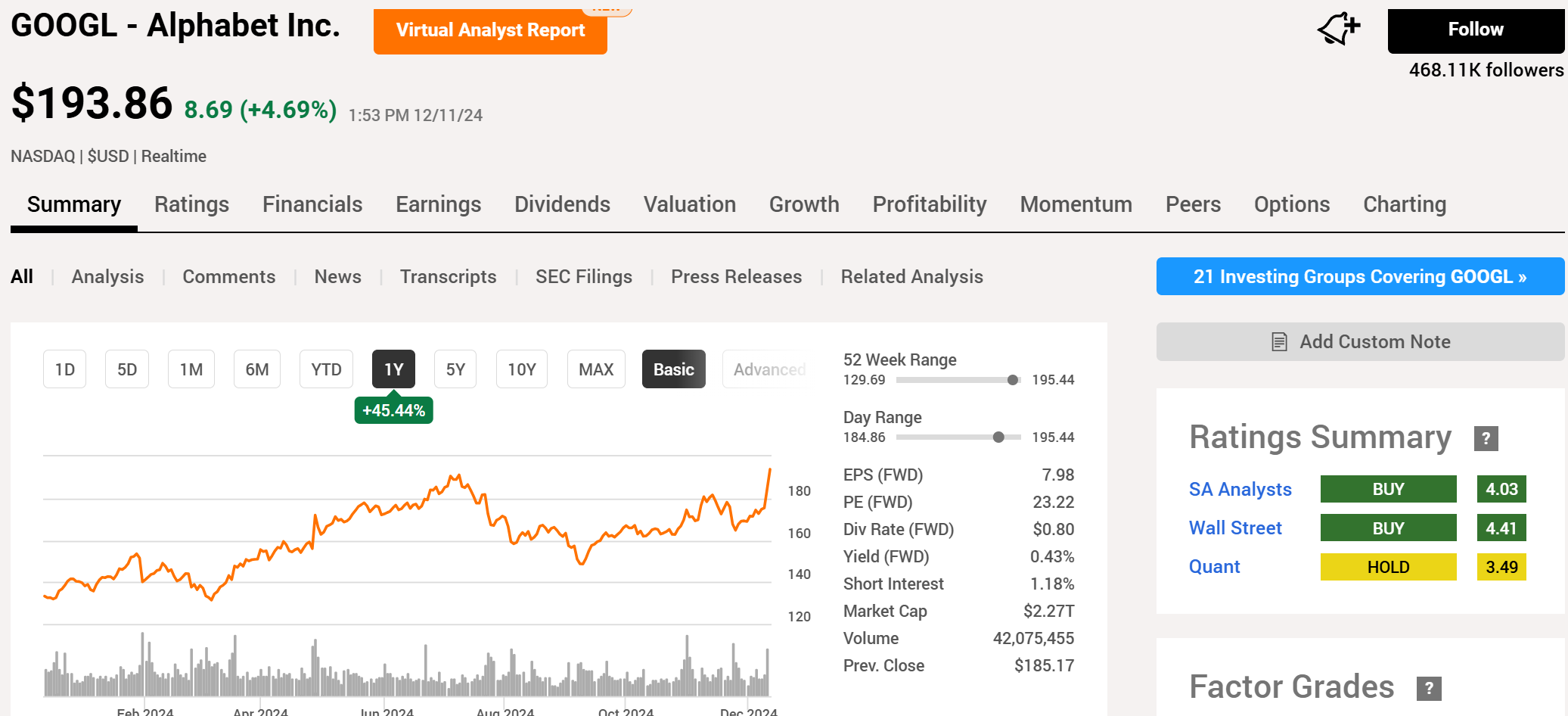1568x716 pixels.
Task: Switch to the Valuation tab
Action: click(690, 204)
